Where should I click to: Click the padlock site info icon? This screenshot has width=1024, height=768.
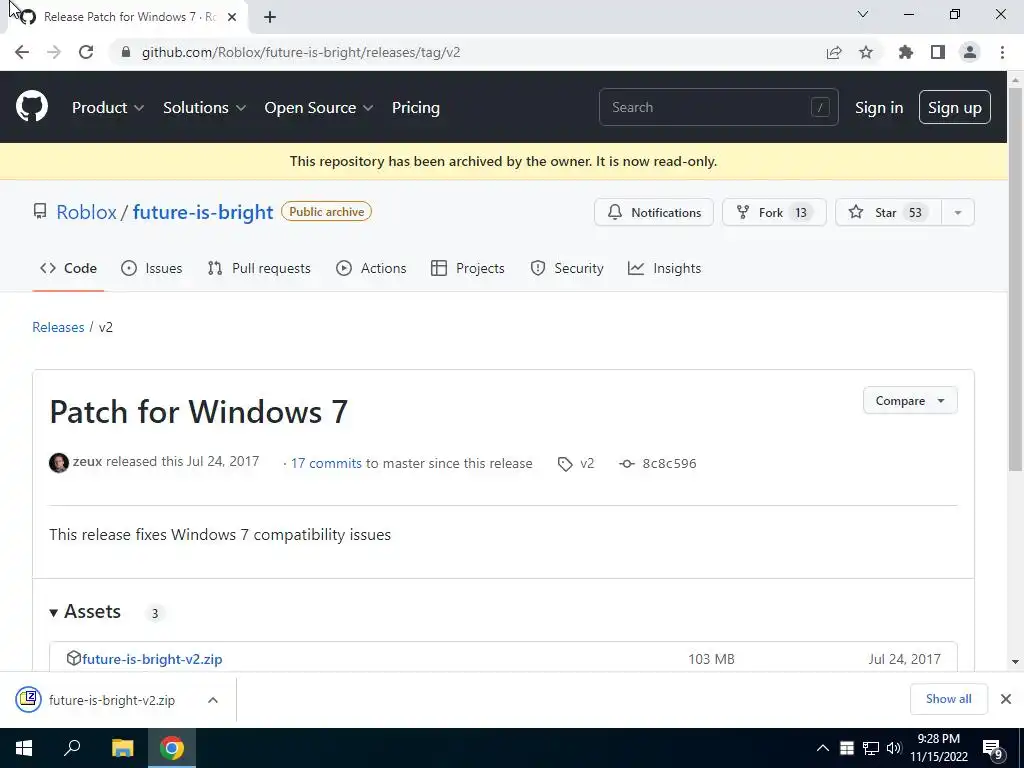(x=126, y=52)
